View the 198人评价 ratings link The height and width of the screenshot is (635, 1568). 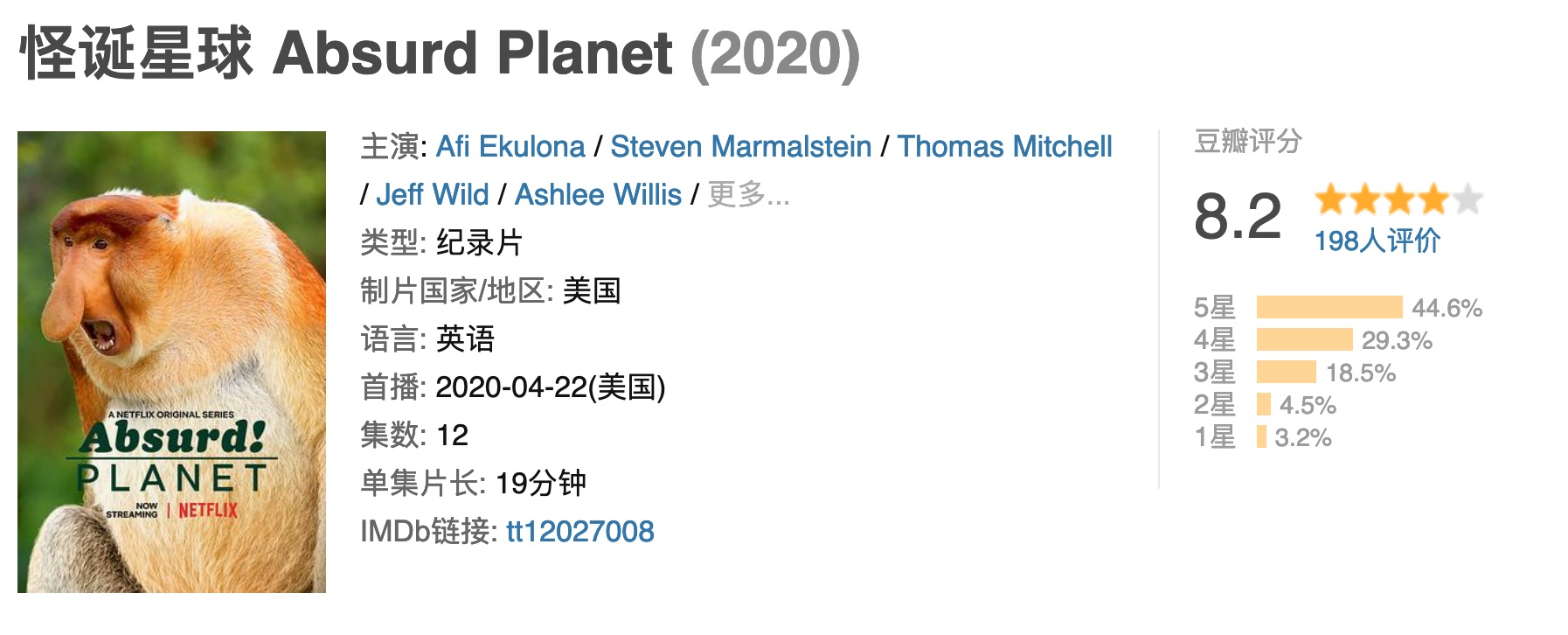pos(1377,241)
